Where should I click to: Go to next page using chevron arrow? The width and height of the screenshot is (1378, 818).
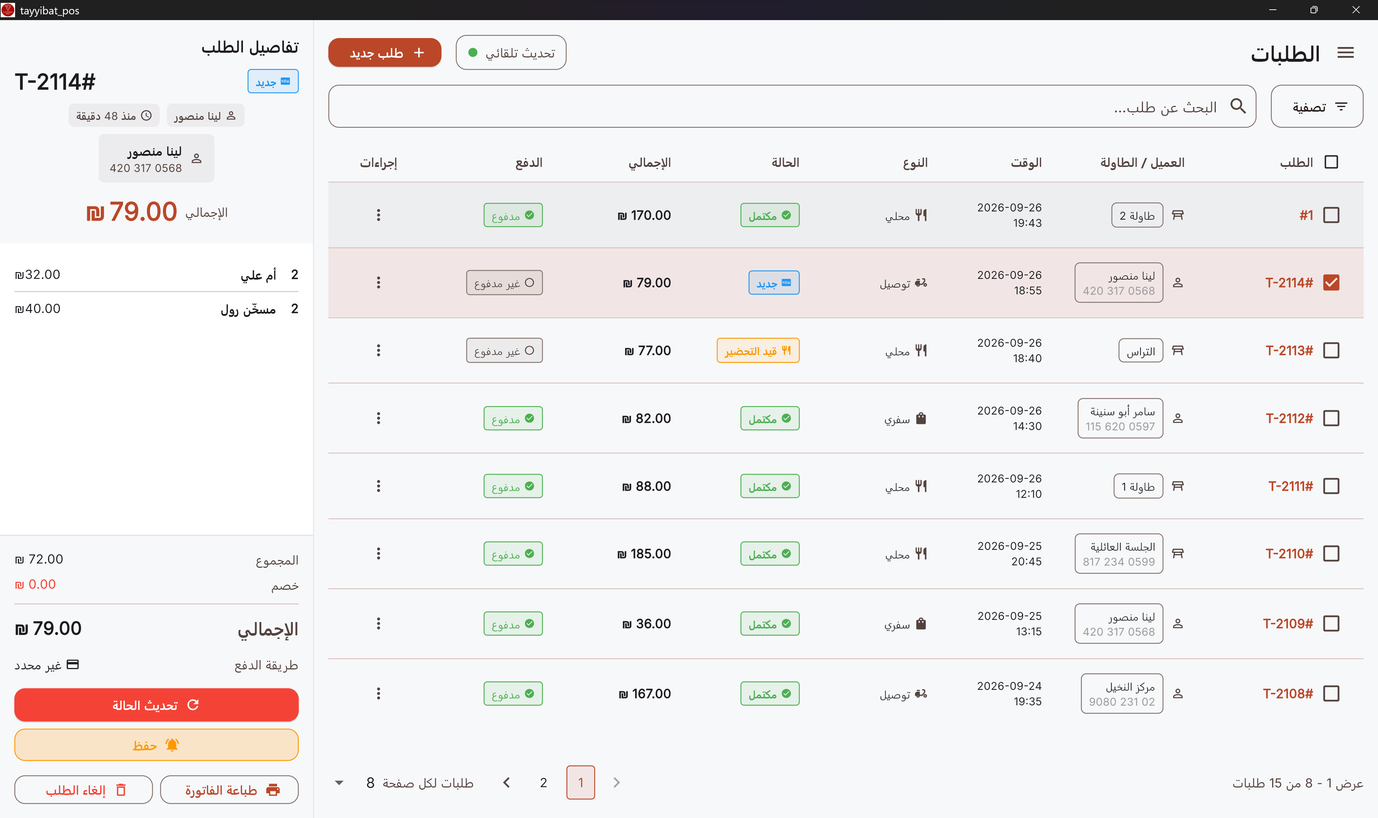pyautogui.click(x=507, y=783)
